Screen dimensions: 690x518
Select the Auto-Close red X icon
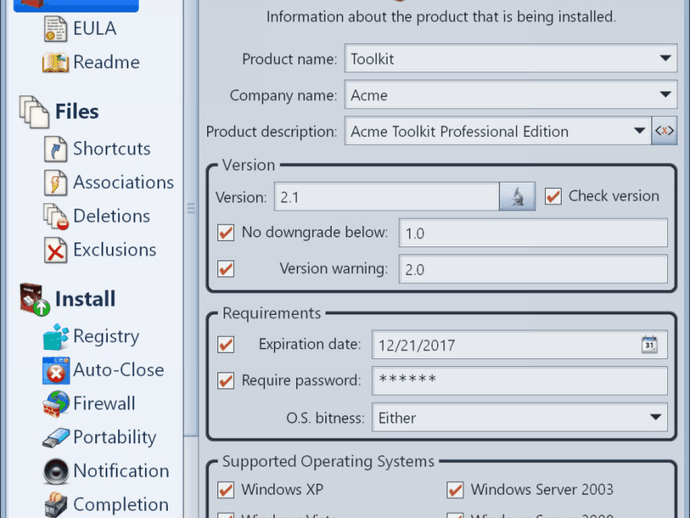[55, 371]
